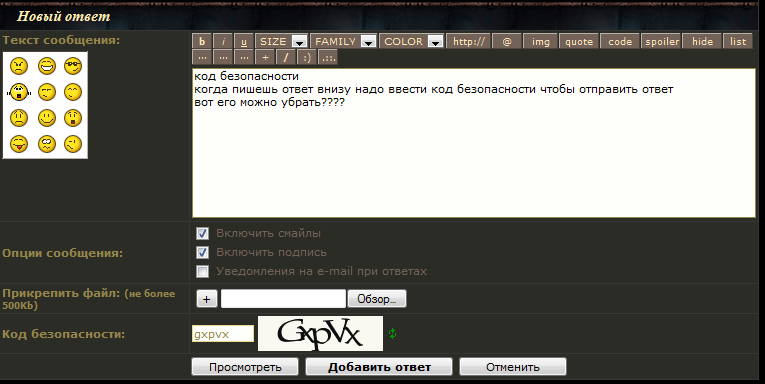Screen dimensions: 765x384
Task: Focus the security code field containing gxpvx
Action: coord(223,334)
